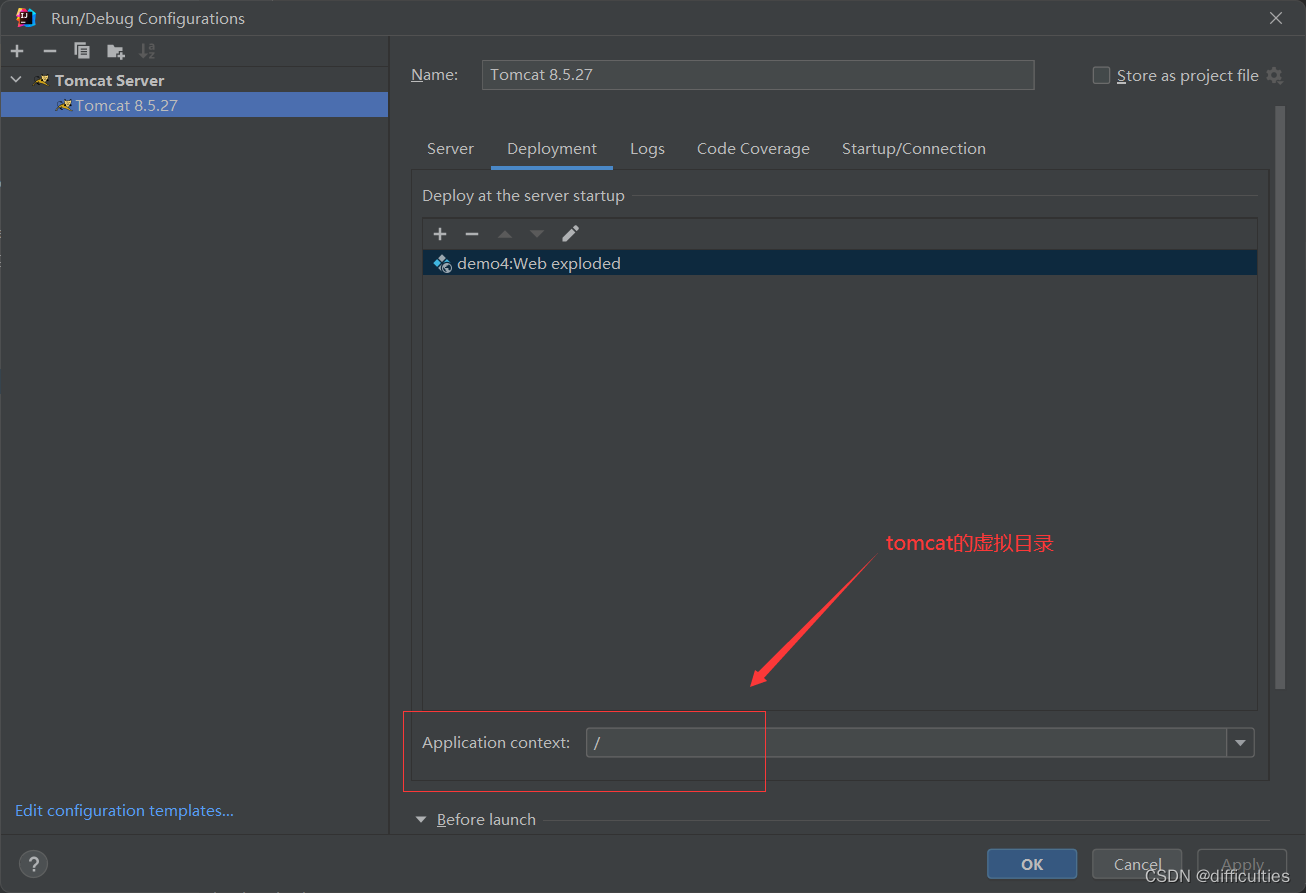Click the demo4 web artifact icon
The width and height of the screenshot is (1306, 893).
coord(443,264)
